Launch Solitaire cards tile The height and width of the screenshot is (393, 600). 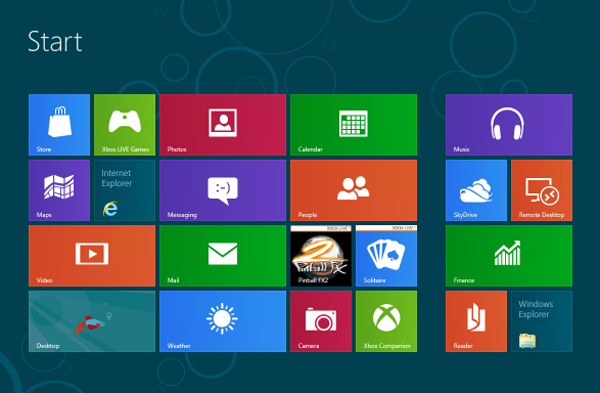click(x=386, y=256)
